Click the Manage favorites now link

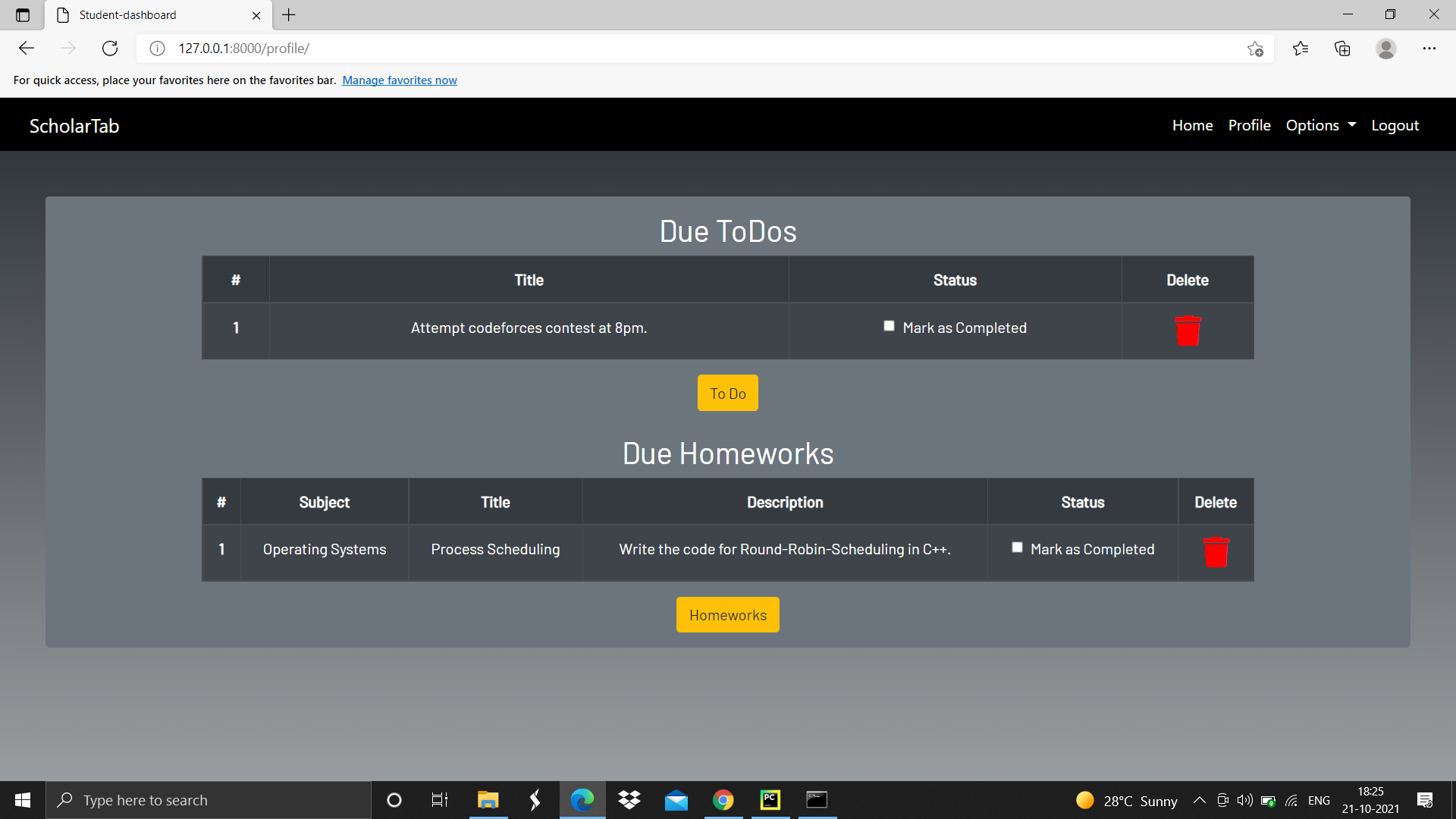399,80
